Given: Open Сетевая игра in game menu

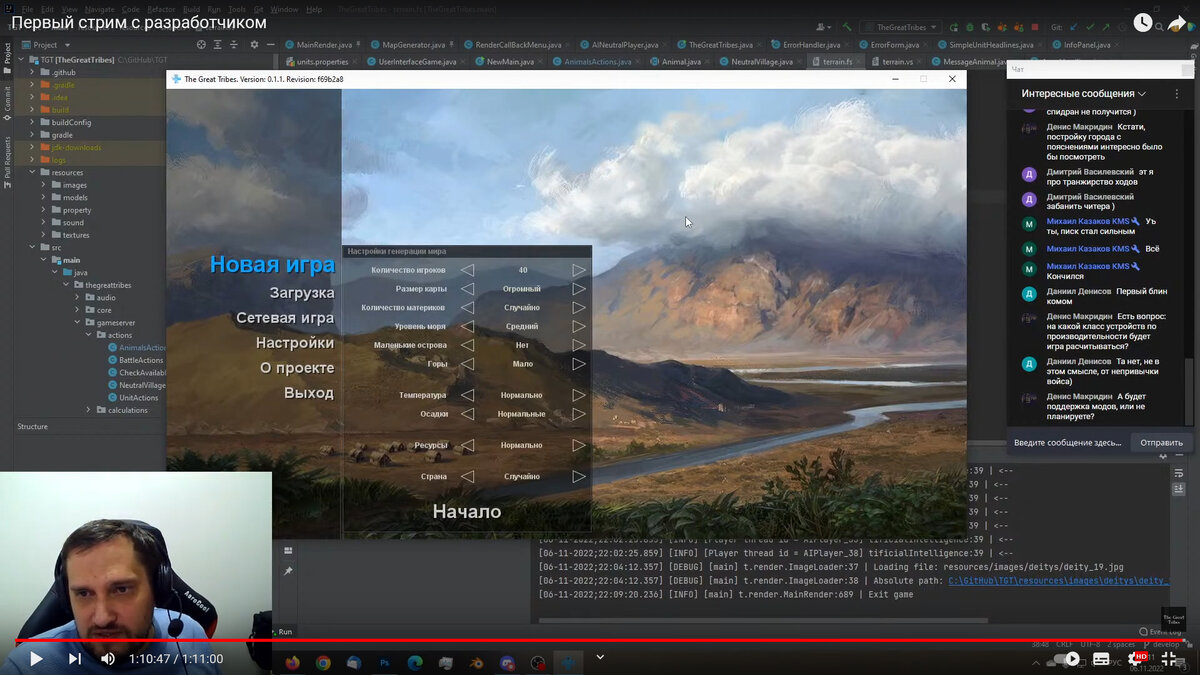Looking at the screenshot, I should [x=285, y=318].
